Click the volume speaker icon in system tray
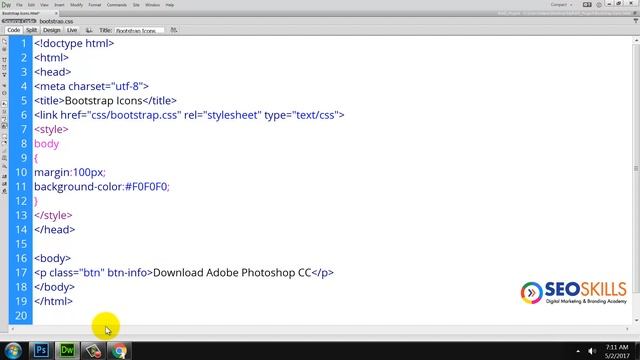Image resolution: width=640 pixels, height=360 pixels. pos(592,351)
